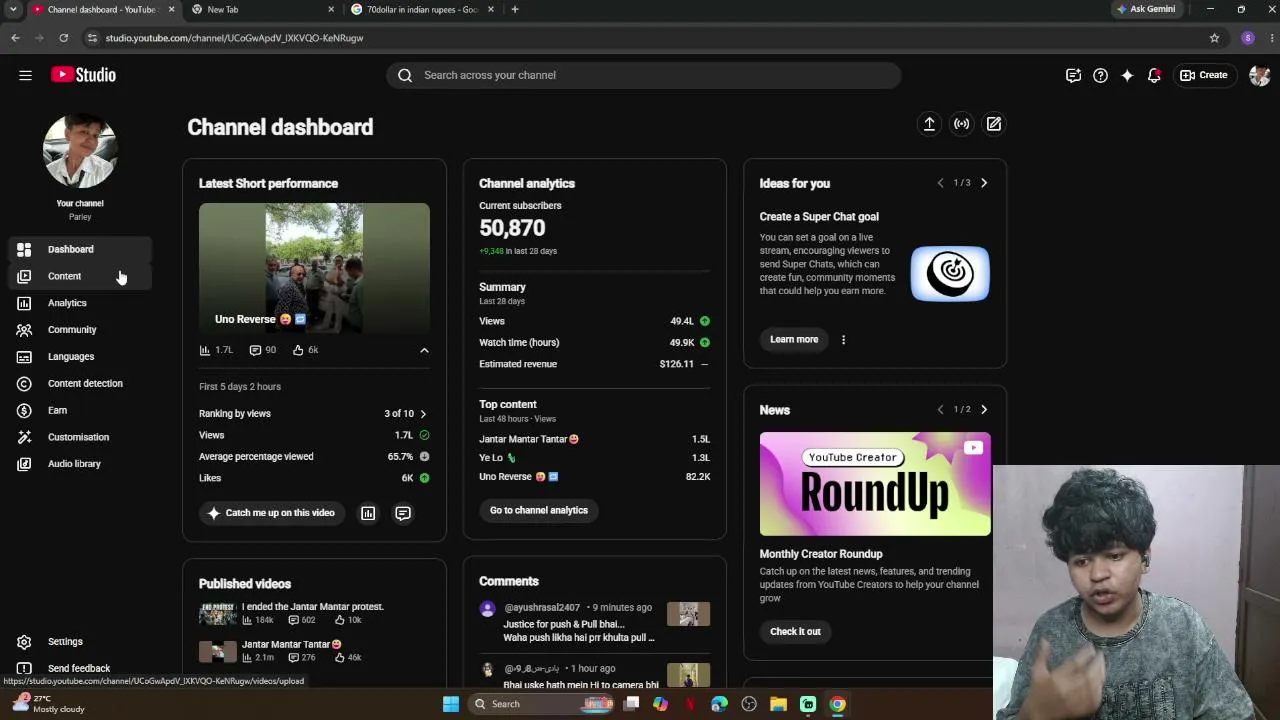Switch to the New Tab browser tab
The height and width of the screenshot is (720, 1280).
[262, 9]
